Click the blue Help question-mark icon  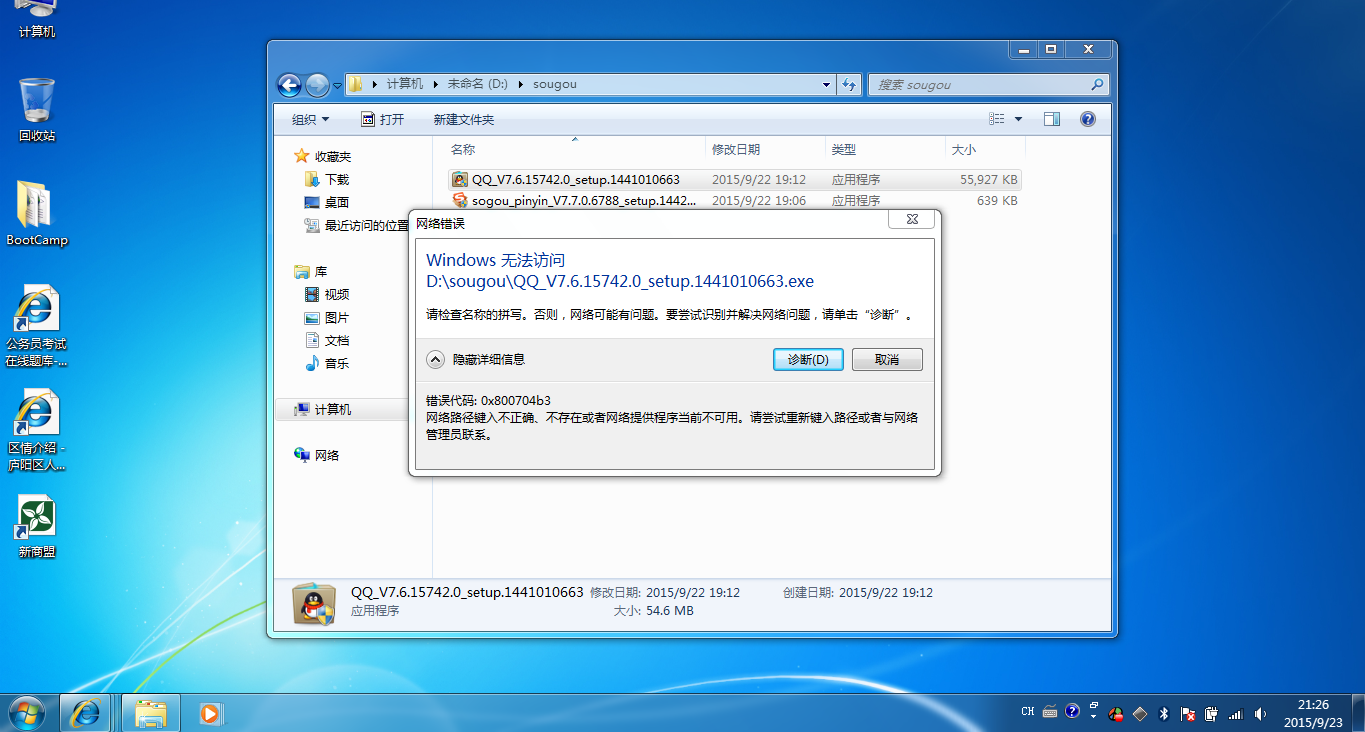(1088, 119)
